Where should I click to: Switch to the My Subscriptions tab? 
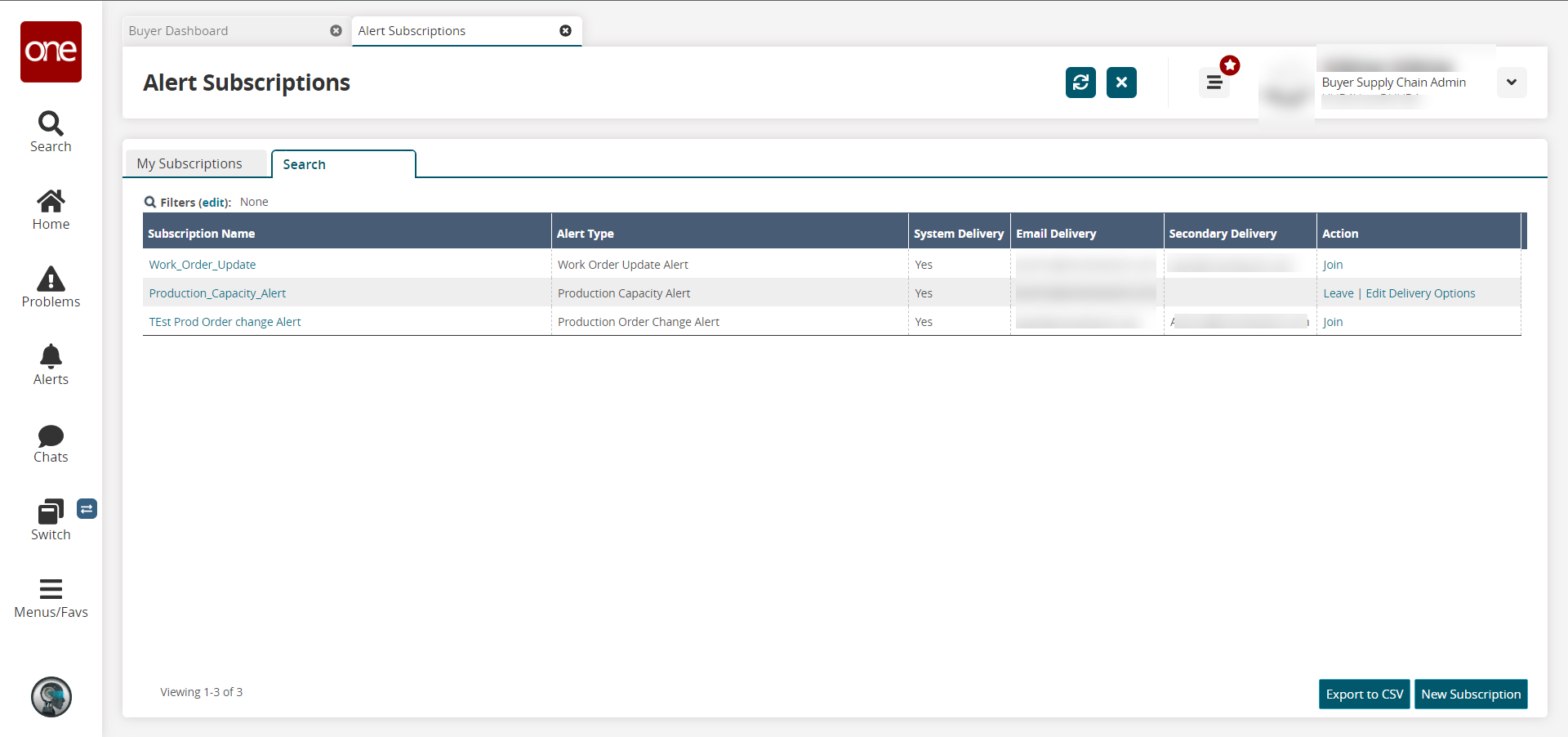pos(189,163)
